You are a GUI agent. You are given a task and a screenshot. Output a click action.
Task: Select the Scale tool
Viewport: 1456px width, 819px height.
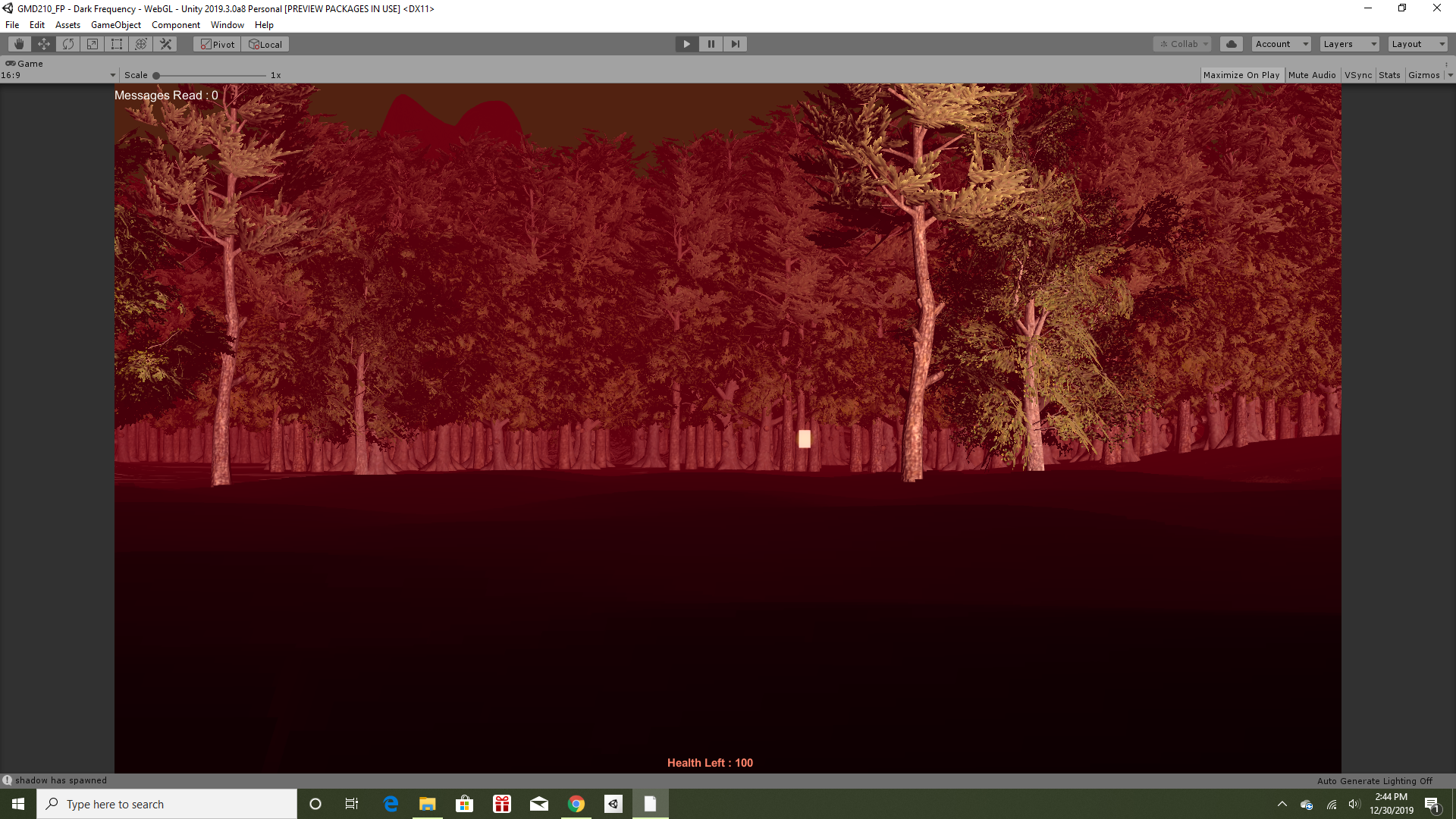[x=93, y=44]
